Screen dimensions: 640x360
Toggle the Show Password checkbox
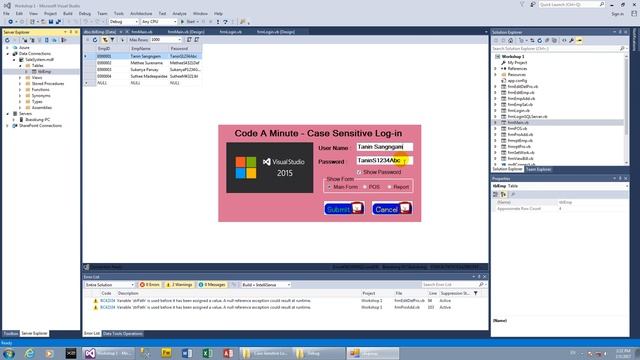pyautogui.click(x=359, y=172)
